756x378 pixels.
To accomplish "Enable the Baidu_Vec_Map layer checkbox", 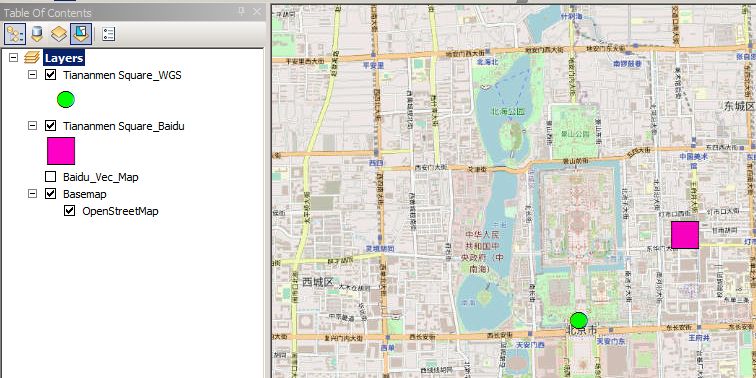I will [50, 177].
